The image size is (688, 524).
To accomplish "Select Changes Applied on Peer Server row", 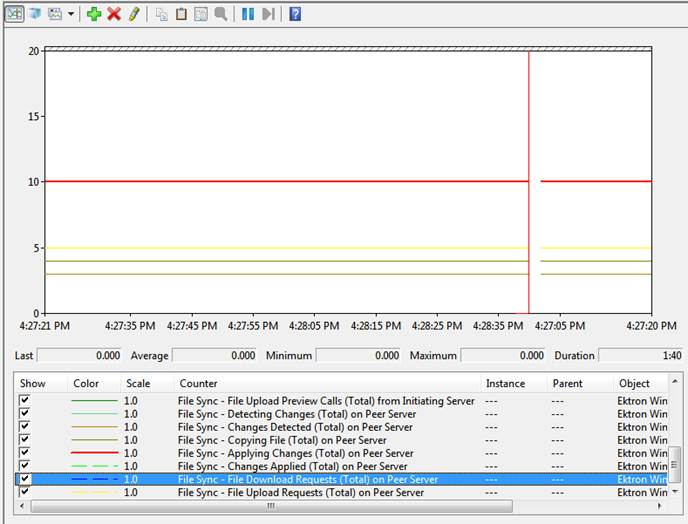I will [x=341, y=466].
